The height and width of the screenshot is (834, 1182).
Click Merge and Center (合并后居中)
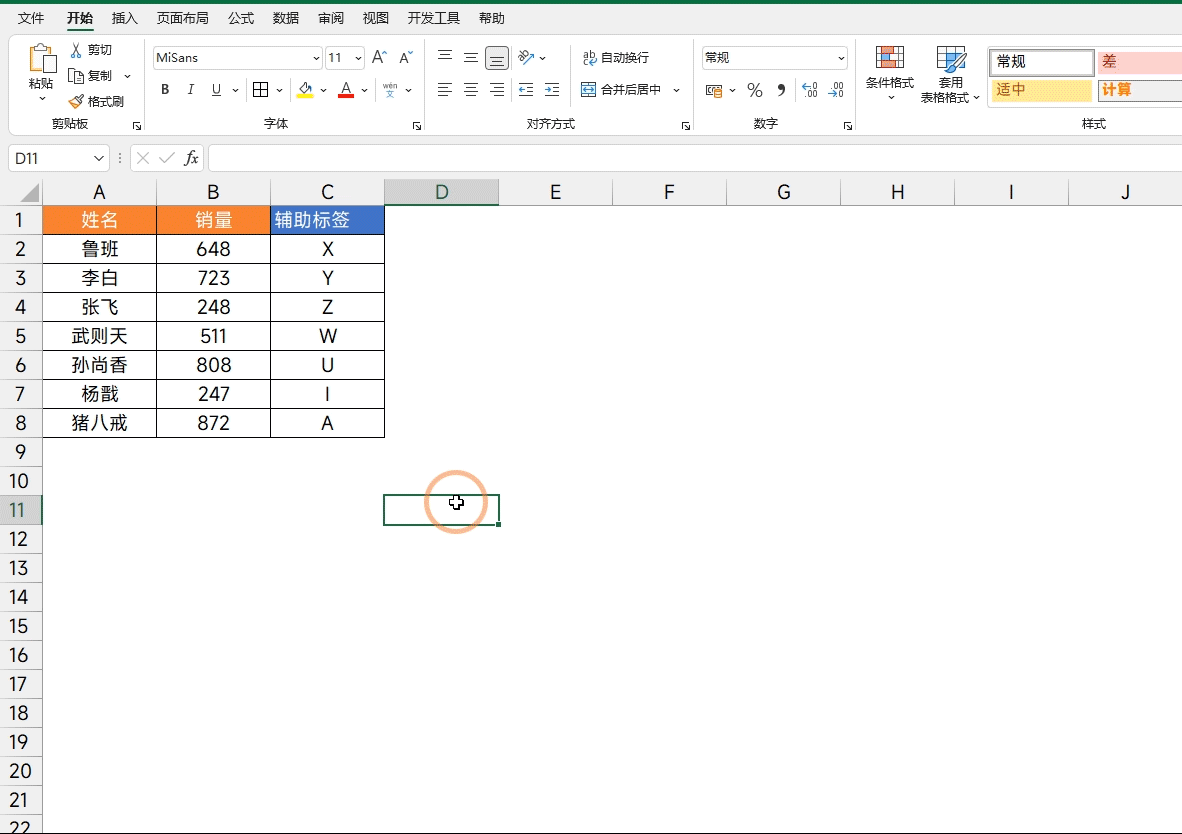(x=622, y=90)
